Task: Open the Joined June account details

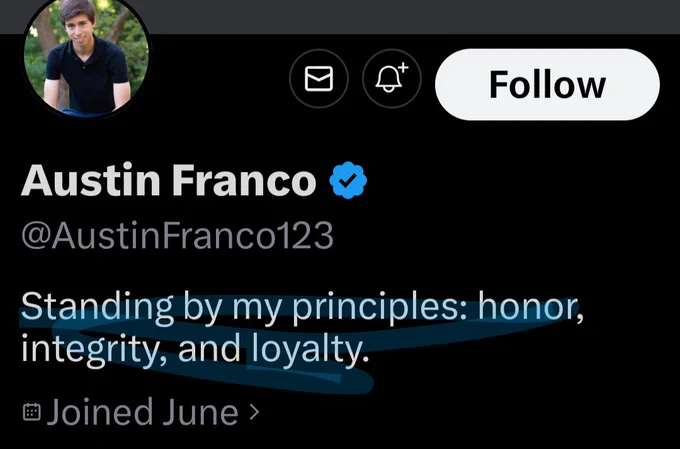Action: pos(141,412)
